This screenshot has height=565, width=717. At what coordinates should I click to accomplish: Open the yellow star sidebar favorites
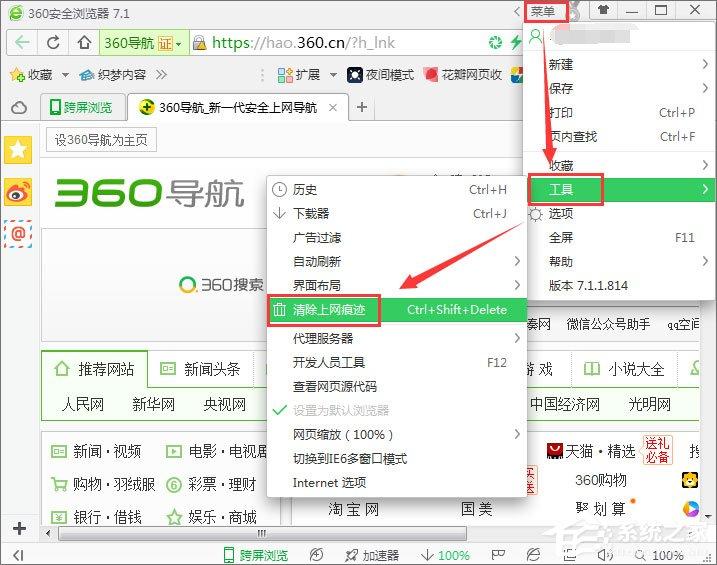tap(18, 149)
